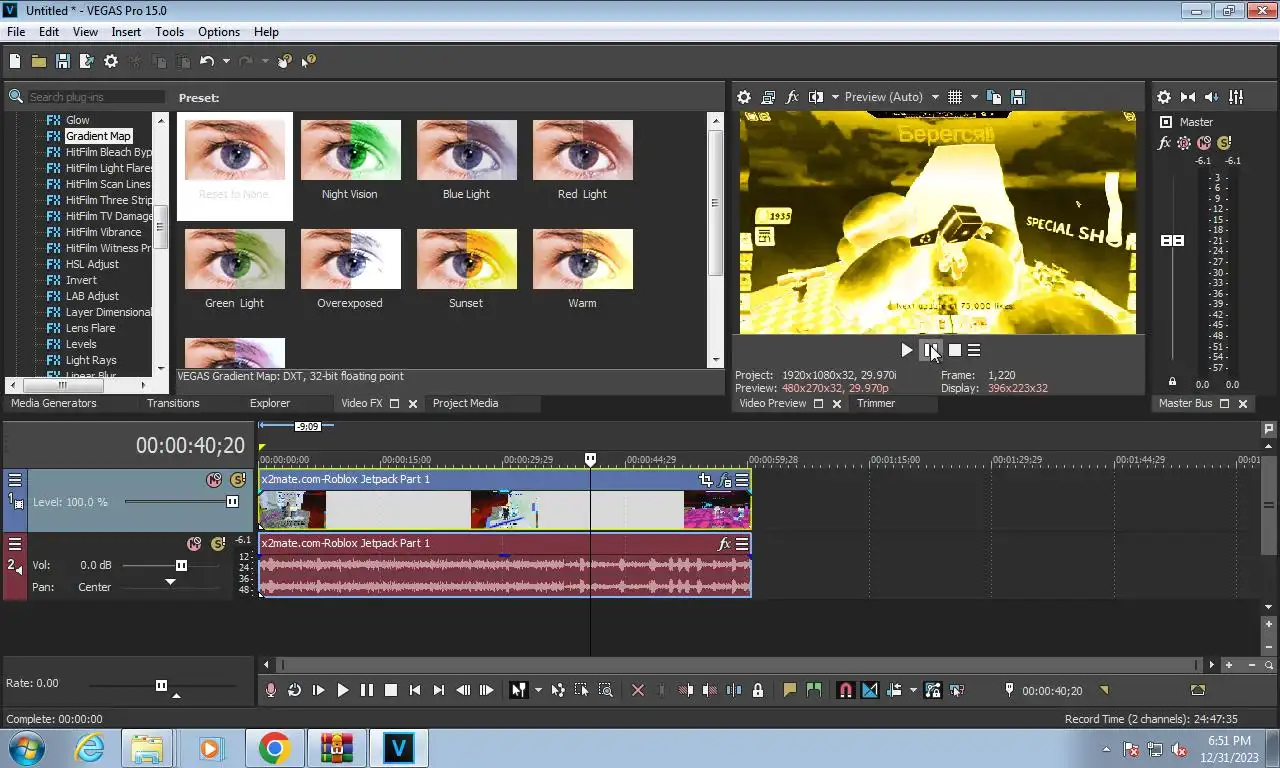Mute the video track 1
The image size is (1280, 768).
pyautogui.click(x=214, y=480)
